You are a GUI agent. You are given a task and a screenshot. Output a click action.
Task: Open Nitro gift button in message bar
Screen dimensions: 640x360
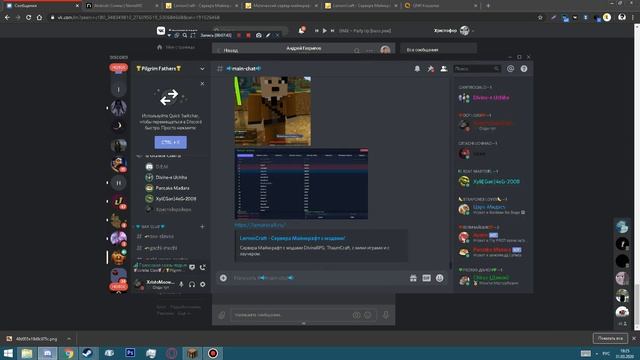[x=413, y=278]
